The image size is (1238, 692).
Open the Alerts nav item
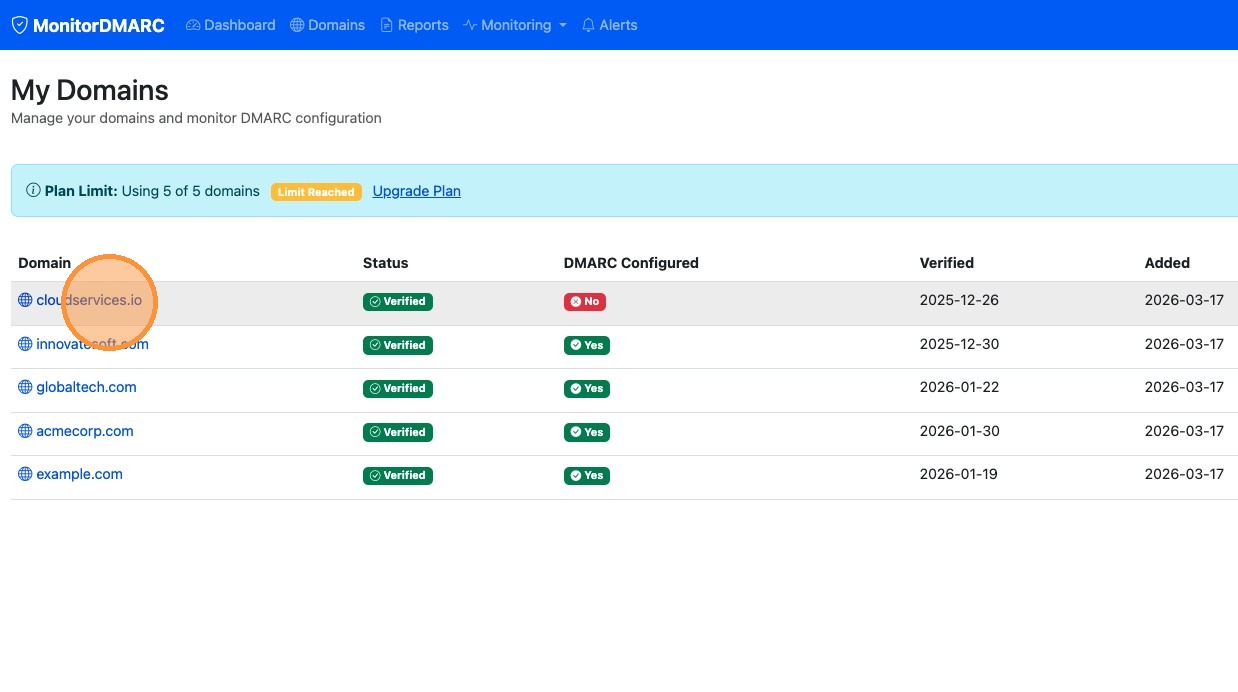(609, 25)
